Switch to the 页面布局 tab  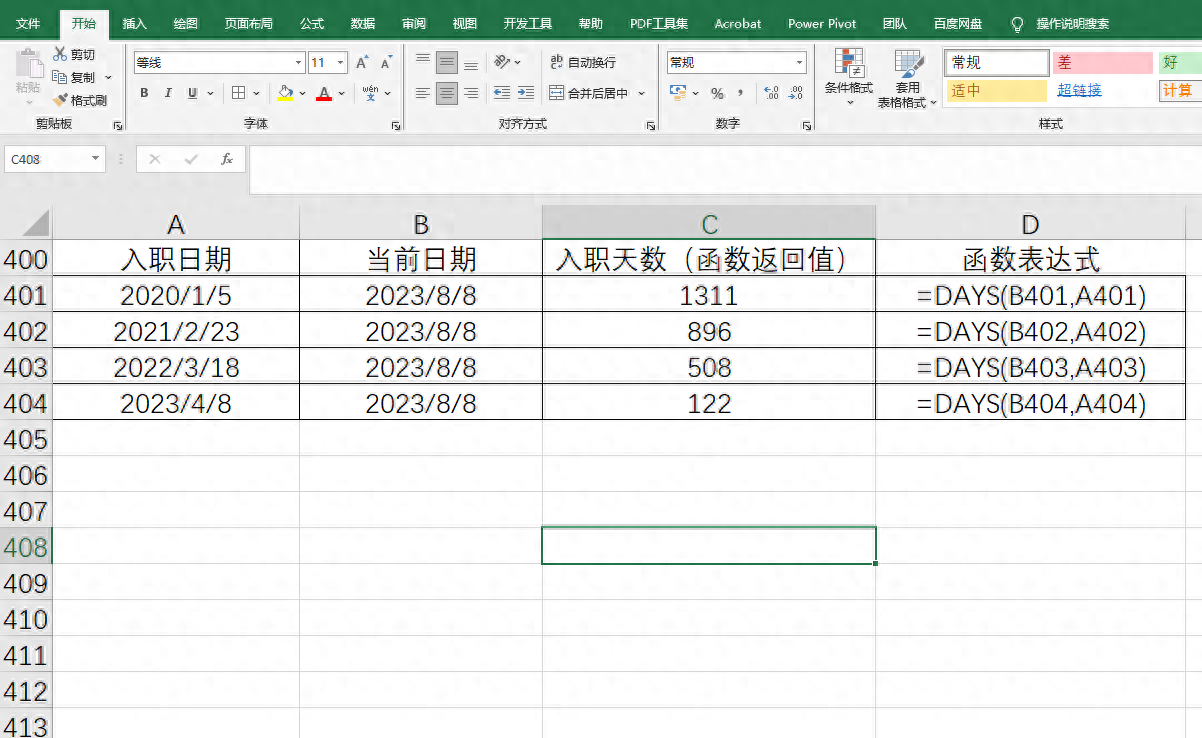249,23
